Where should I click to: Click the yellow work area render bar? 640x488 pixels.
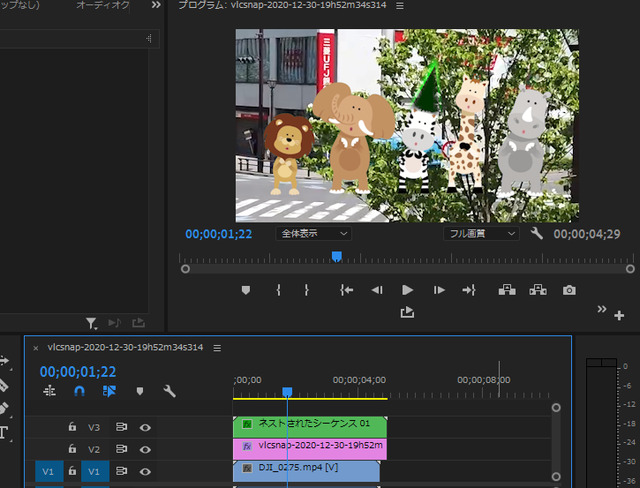click(x=310, y=399)
